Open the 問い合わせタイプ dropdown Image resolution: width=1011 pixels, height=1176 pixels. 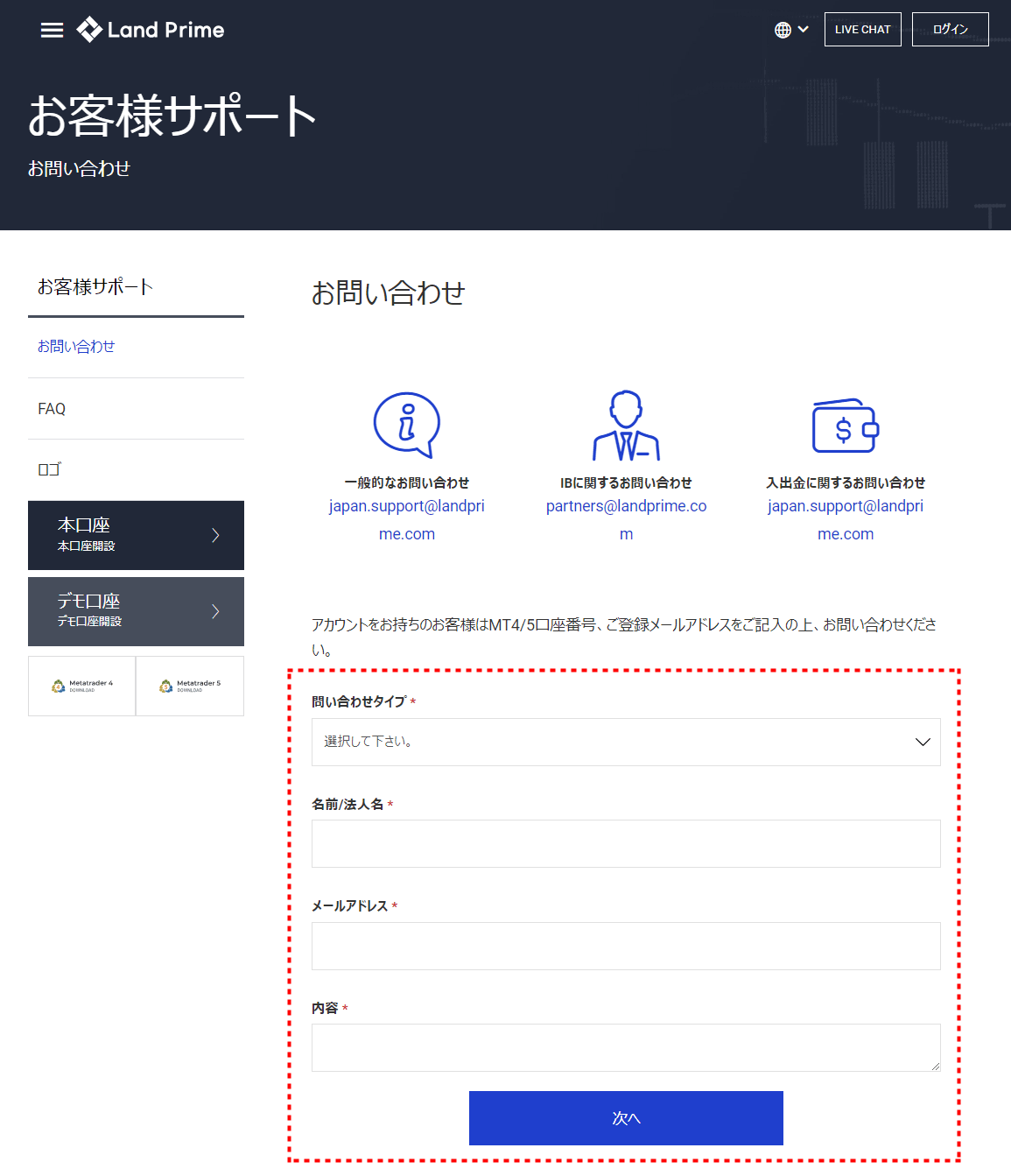point(625,742)
